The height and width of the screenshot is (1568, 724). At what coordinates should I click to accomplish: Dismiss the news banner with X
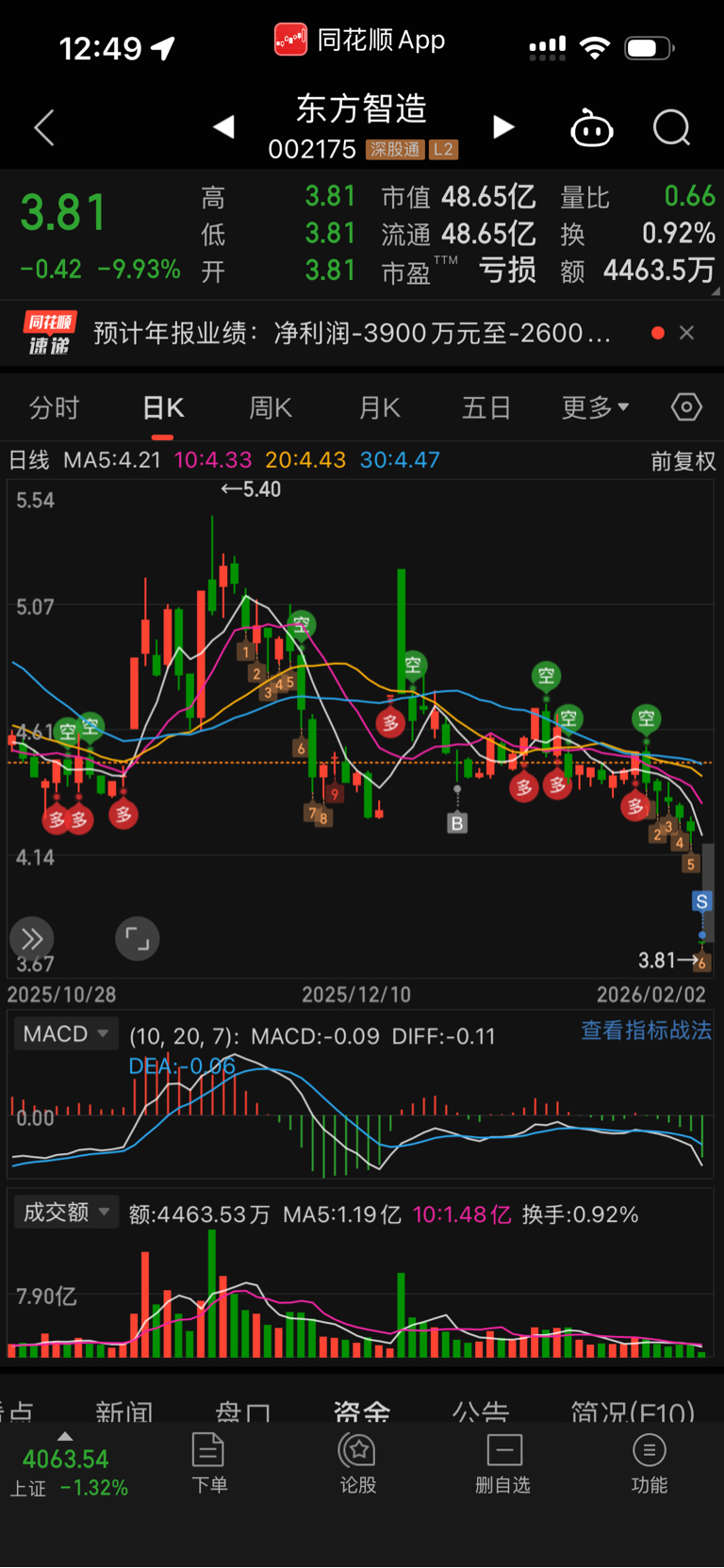(x=687, y=333)
